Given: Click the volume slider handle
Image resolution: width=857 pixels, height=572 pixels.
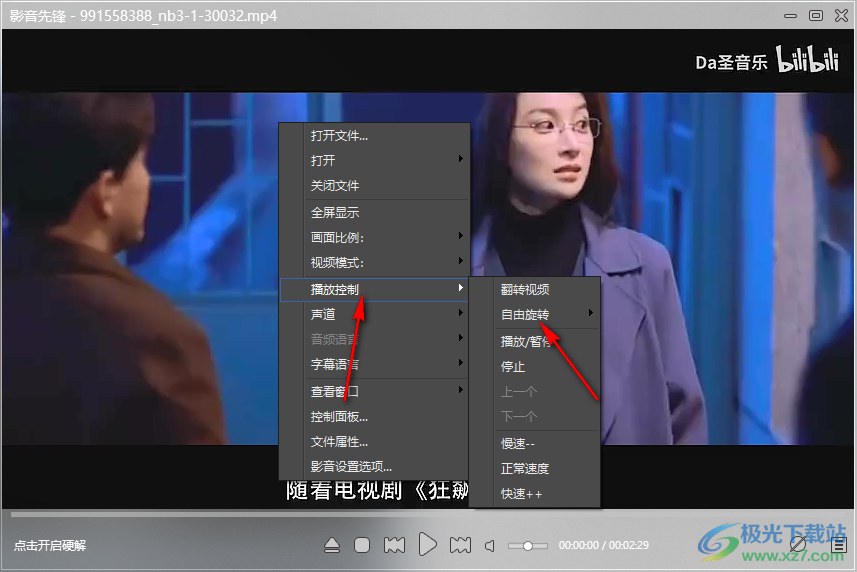Looking at the screenshot, I should pos(528,546).
